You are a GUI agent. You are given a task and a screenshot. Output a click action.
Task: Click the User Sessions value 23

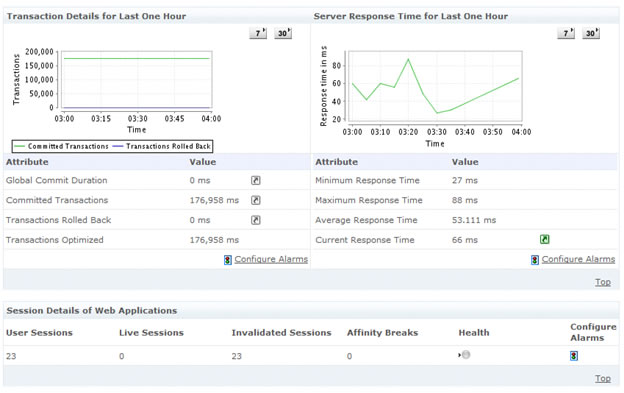point(11,356)
